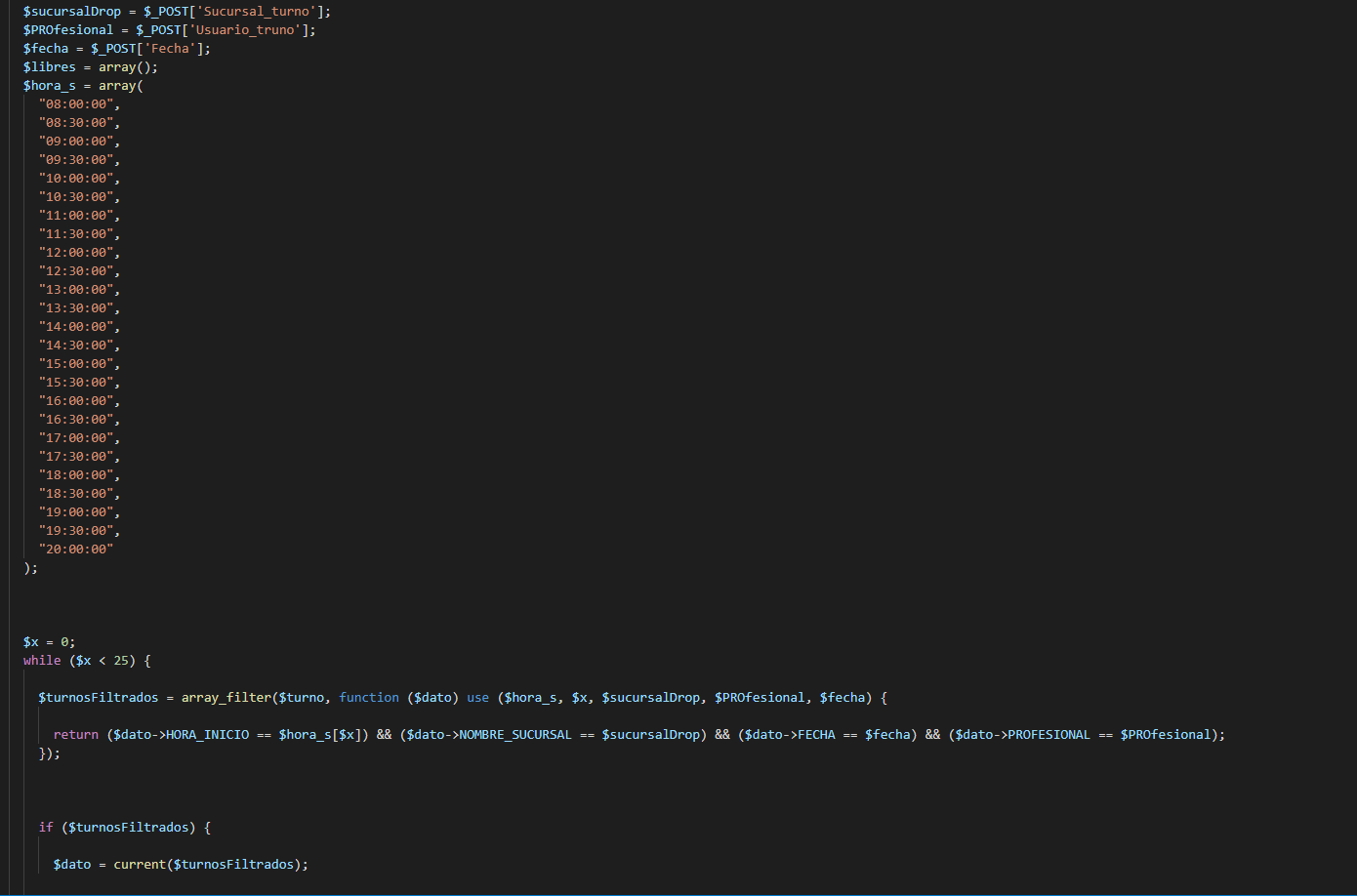Click the $hora_s = array( line
Screen dimensions: 1357x896
click(x=83, y=86)
